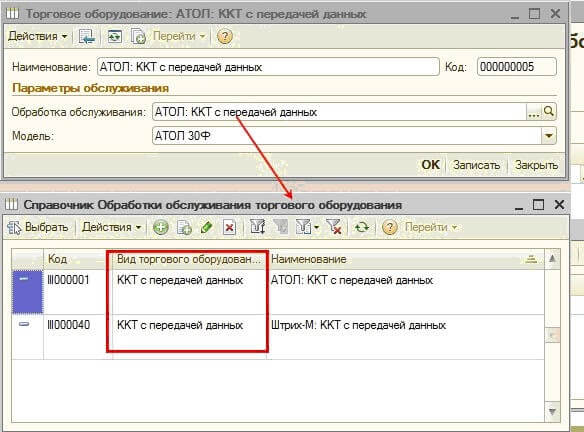Click the yellow help question icon in top toolbar
Viewport: 584px width, 432px height.
(225, 36)
